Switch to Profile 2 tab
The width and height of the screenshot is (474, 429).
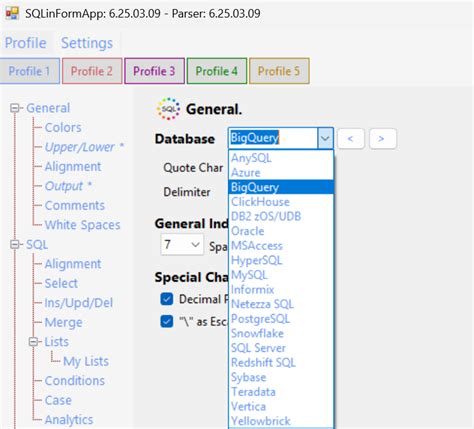(x=92, y=71)
